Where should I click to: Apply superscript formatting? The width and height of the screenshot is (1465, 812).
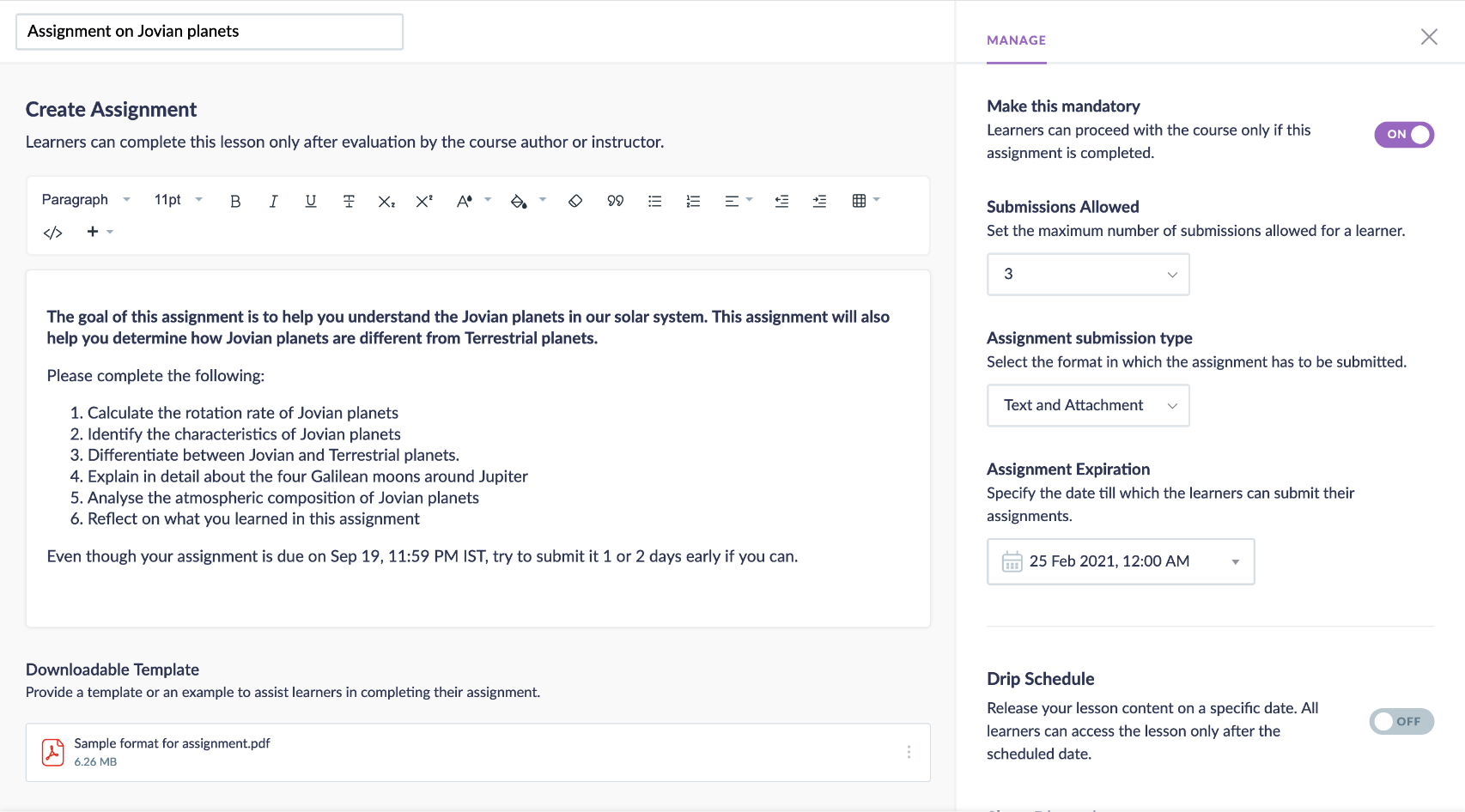pos(424,201)
